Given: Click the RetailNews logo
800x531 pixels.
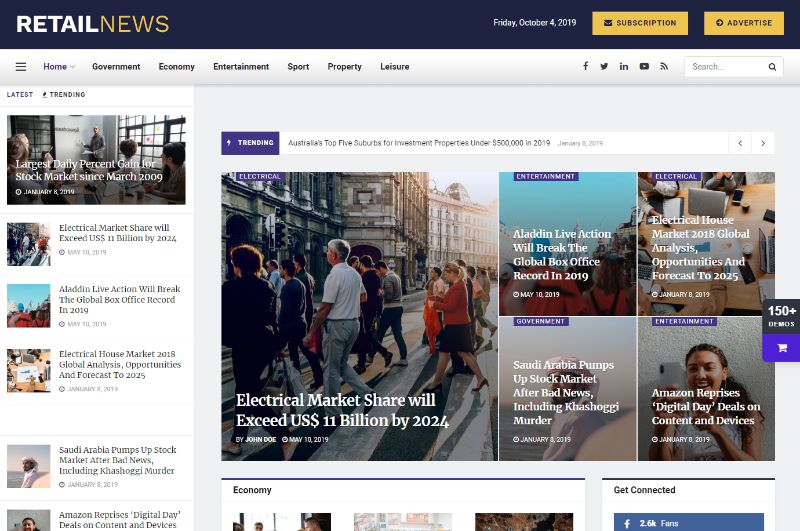Looking at the screenshot, I should [92, 24].
